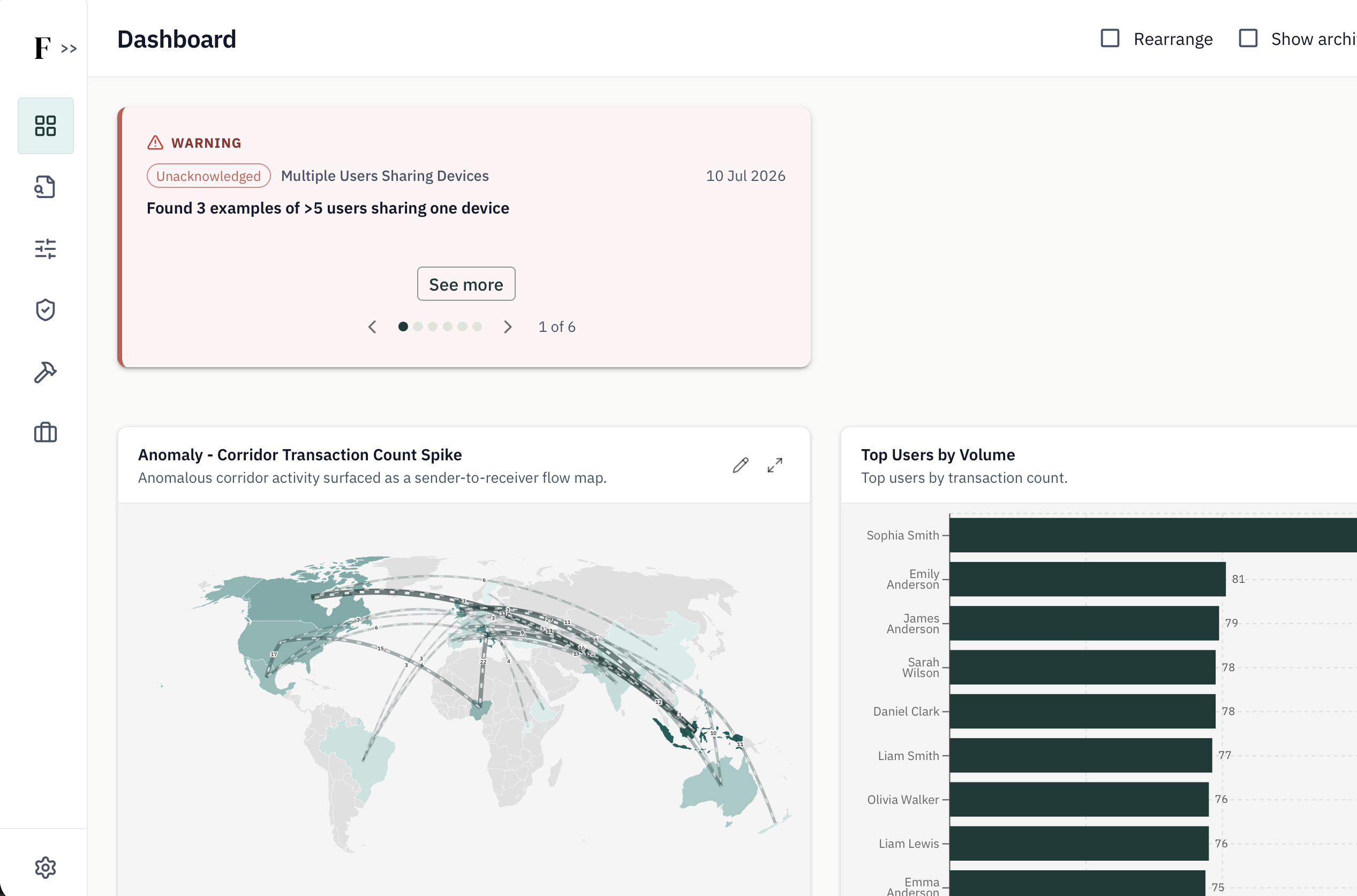The width and height of the screenshot is (1357, 896).
Task: Click value label 81 next to Emily Anderson
Action: [1238, 580]
